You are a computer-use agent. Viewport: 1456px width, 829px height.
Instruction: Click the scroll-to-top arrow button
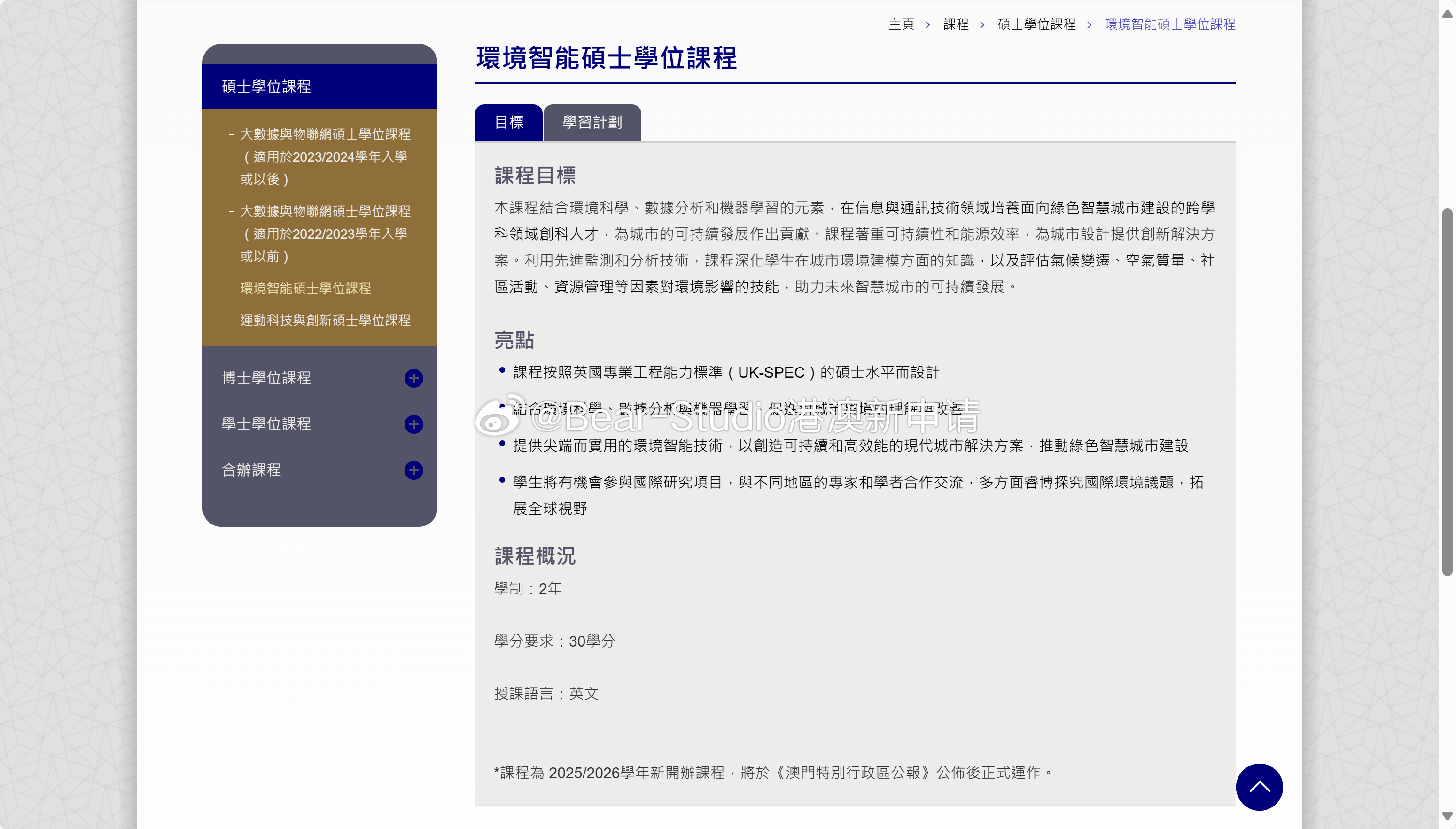[x=1259, y=787]
